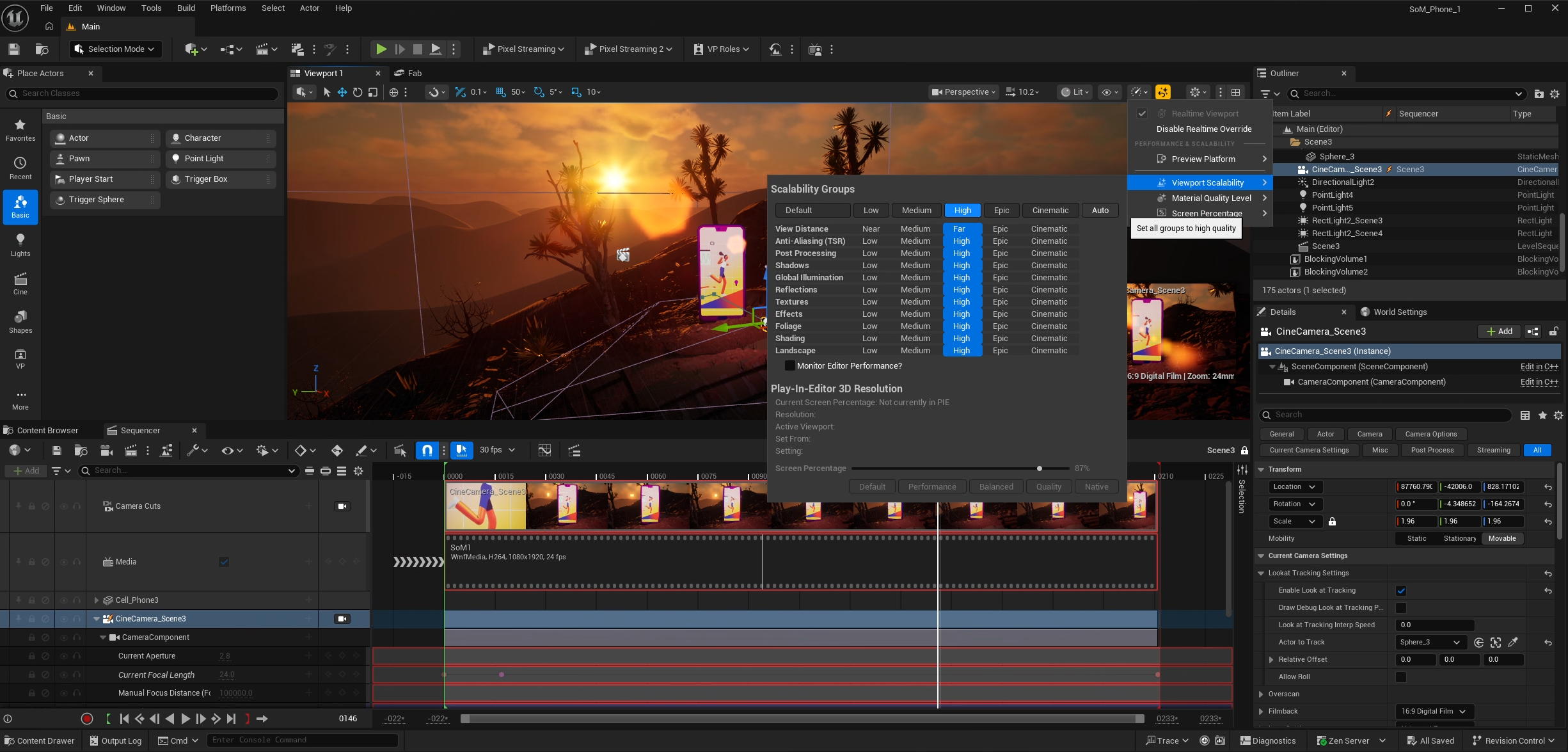Set Mobility to Static
The image size is (1568, 752).
(1416, 539)
